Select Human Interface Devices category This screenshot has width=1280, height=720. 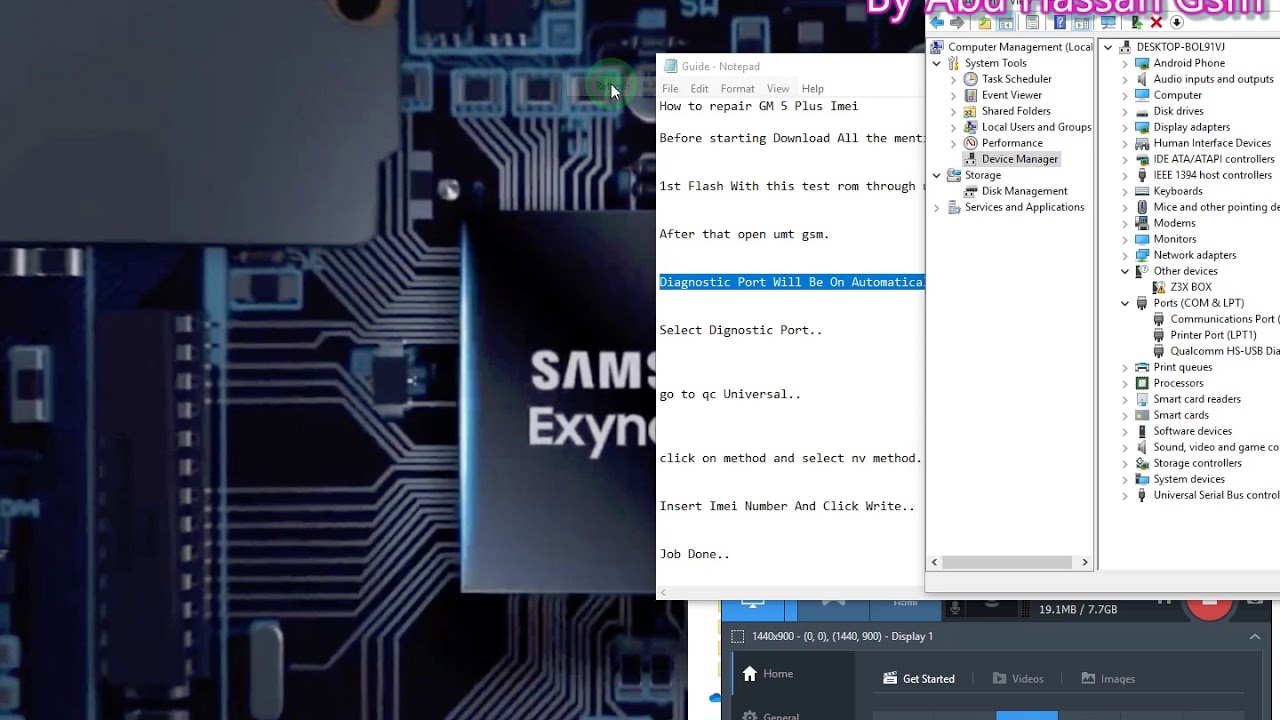click(x=1203, y=143)
